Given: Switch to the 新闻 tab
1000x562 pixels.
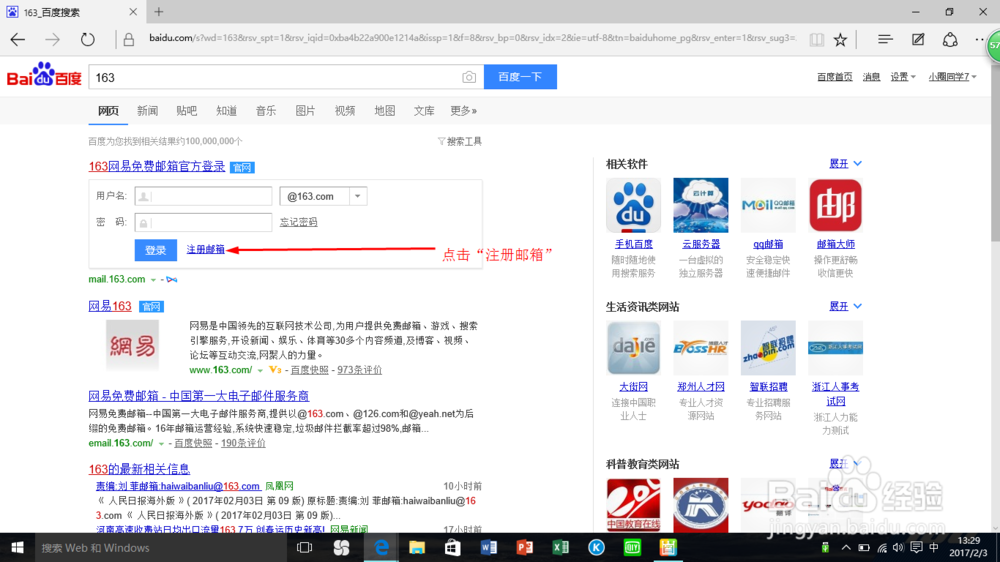Looking at the screenshot, I should pos(147,111).
